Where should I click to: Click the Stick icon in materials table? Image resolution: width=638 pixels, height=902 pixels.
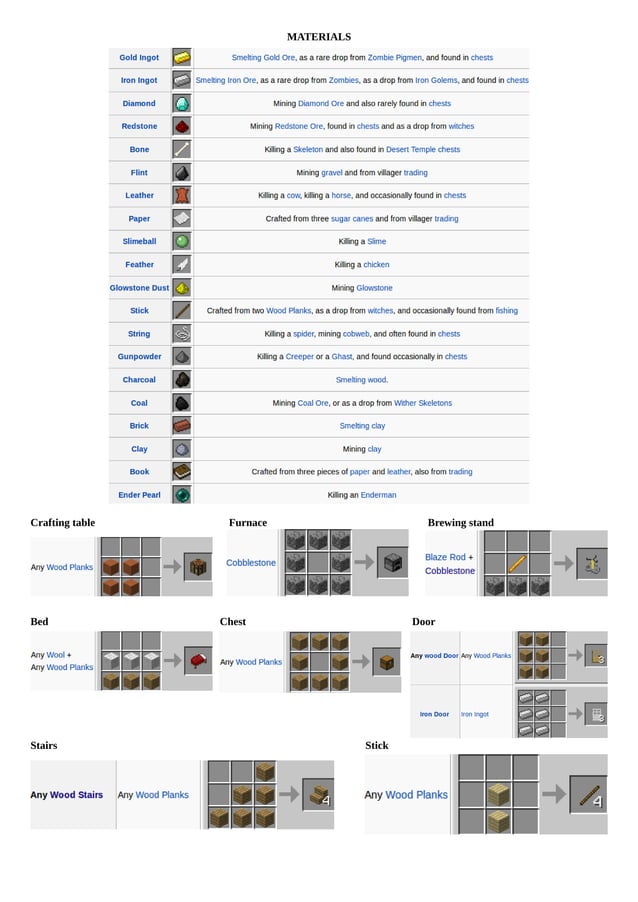coord(182,311)
